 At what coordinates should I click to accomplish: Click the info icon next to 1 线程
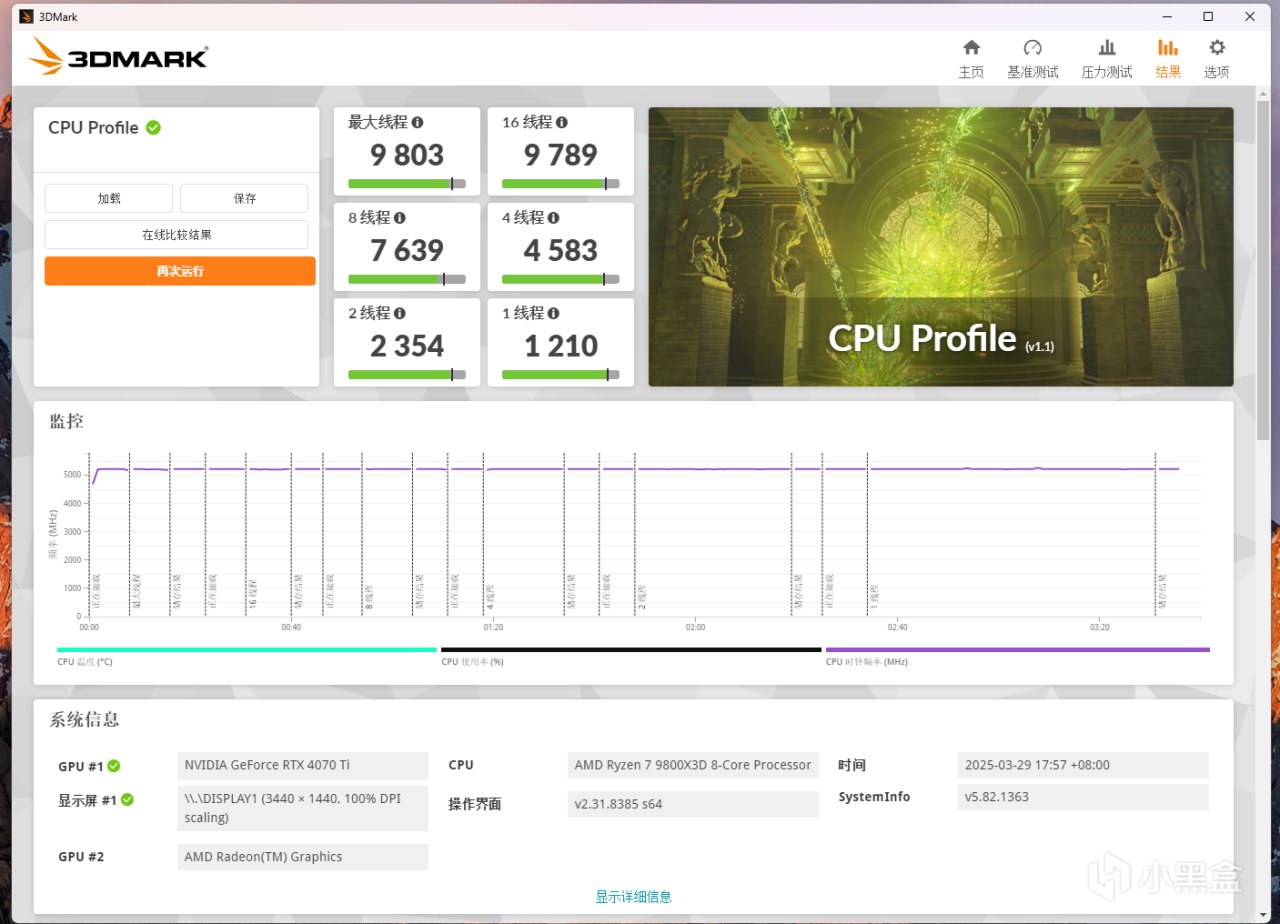coord(554,313)
